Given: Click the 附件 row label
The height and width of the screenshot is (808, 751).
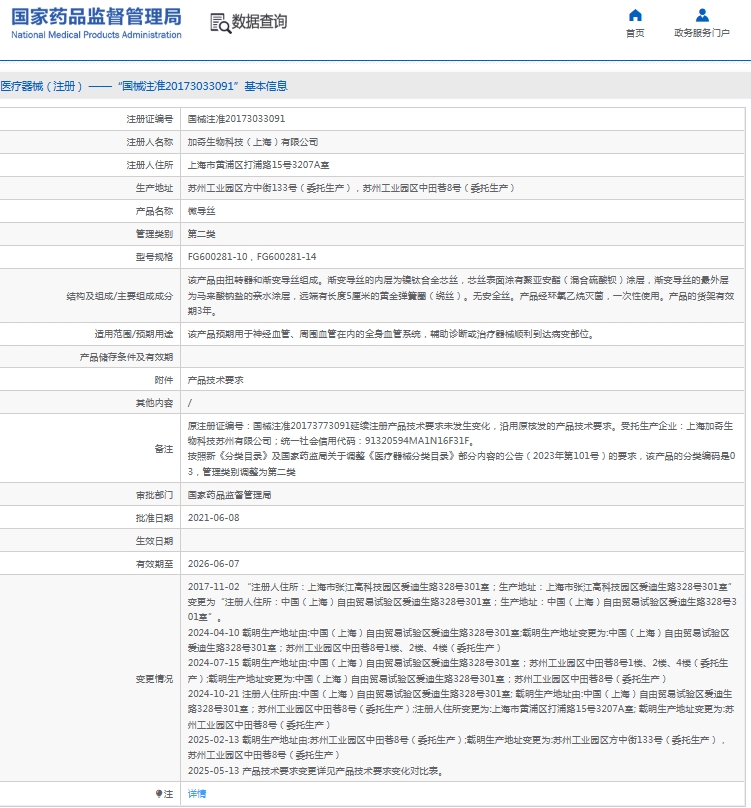Looking at the screenshot, I should 163,380.
